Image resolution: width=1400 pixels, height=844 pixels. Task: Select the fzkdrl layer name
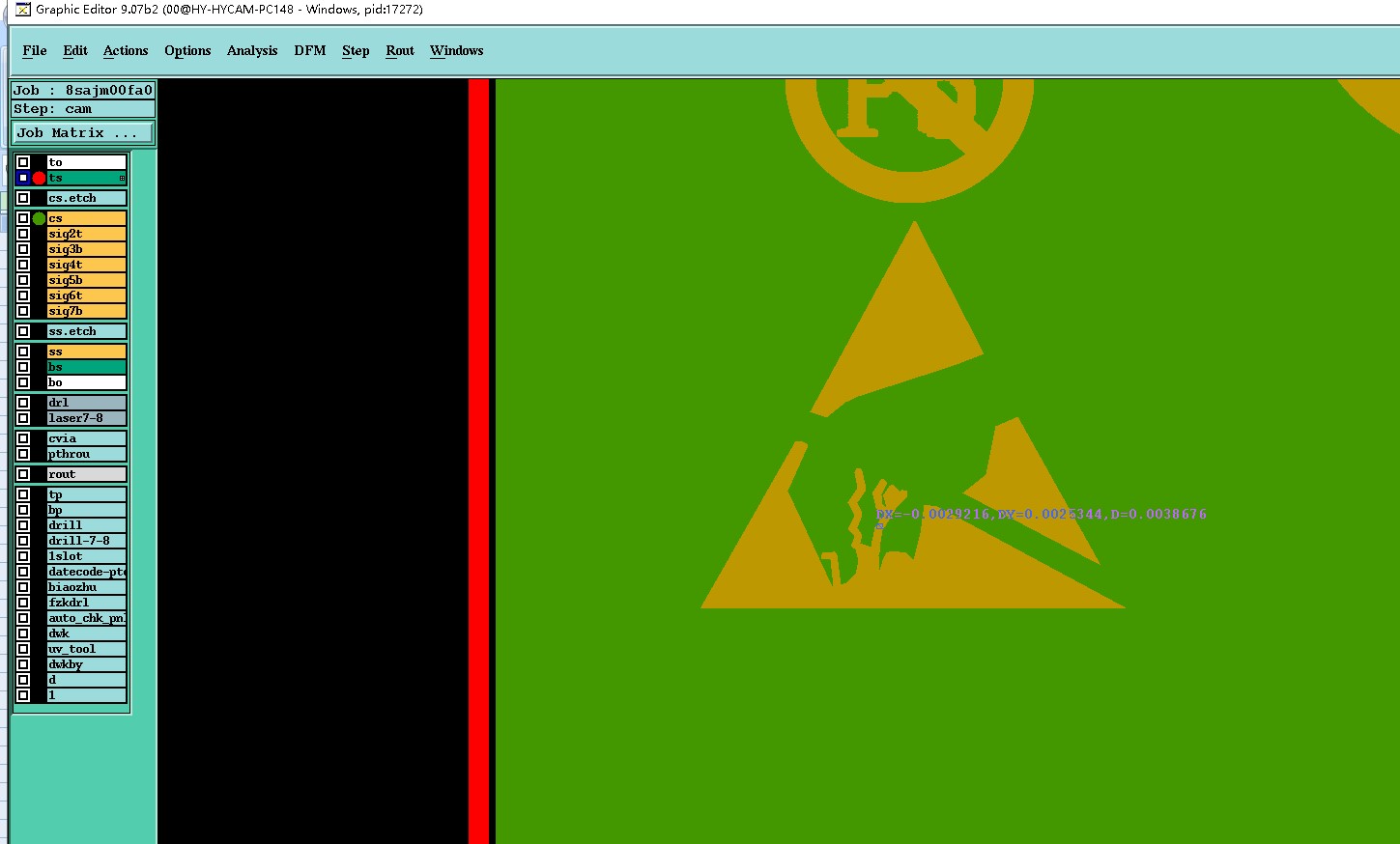pos(87,603)
